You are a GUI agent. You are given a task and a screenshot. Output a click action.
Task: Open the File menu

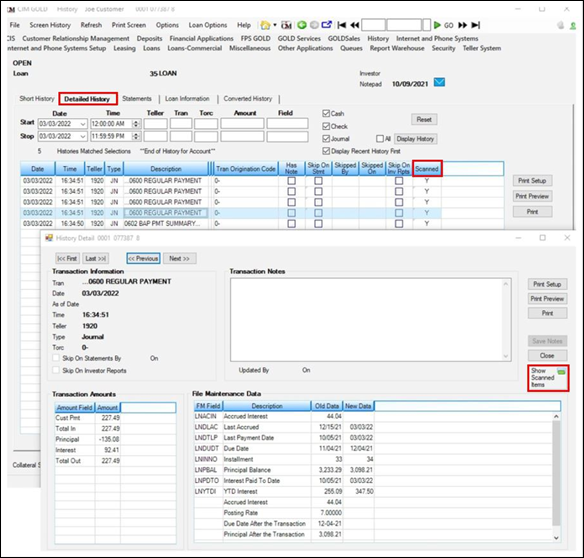click(x=15, y=25)
